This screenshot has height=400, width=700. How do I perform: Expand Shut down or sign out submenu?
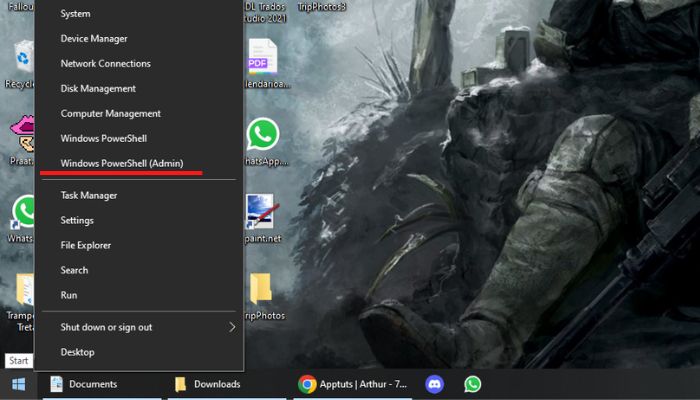[x=139, y=327]
